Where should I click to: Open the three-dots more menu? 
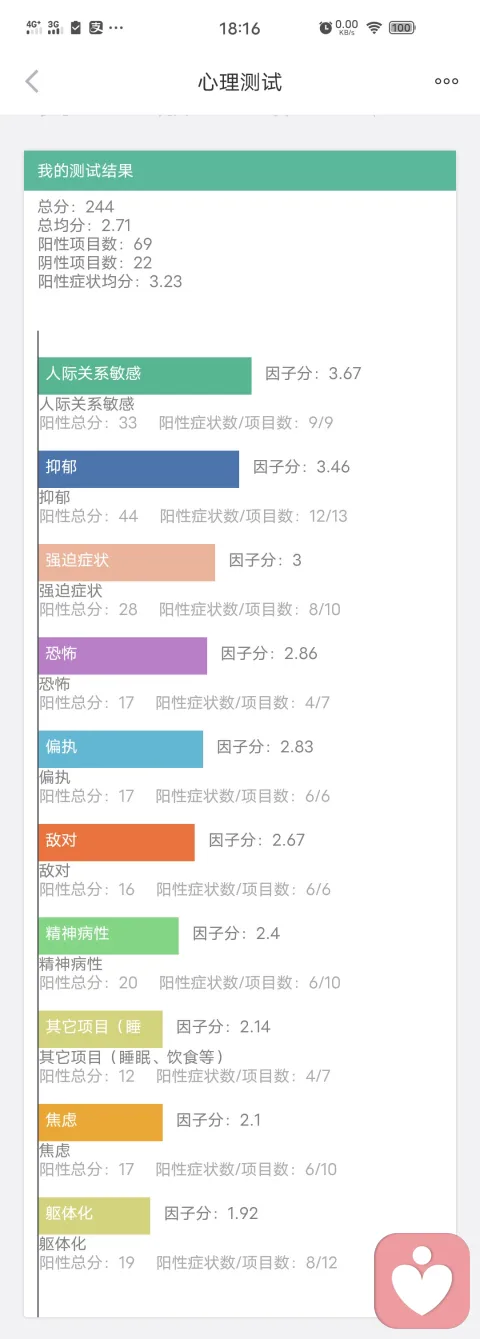446,82
